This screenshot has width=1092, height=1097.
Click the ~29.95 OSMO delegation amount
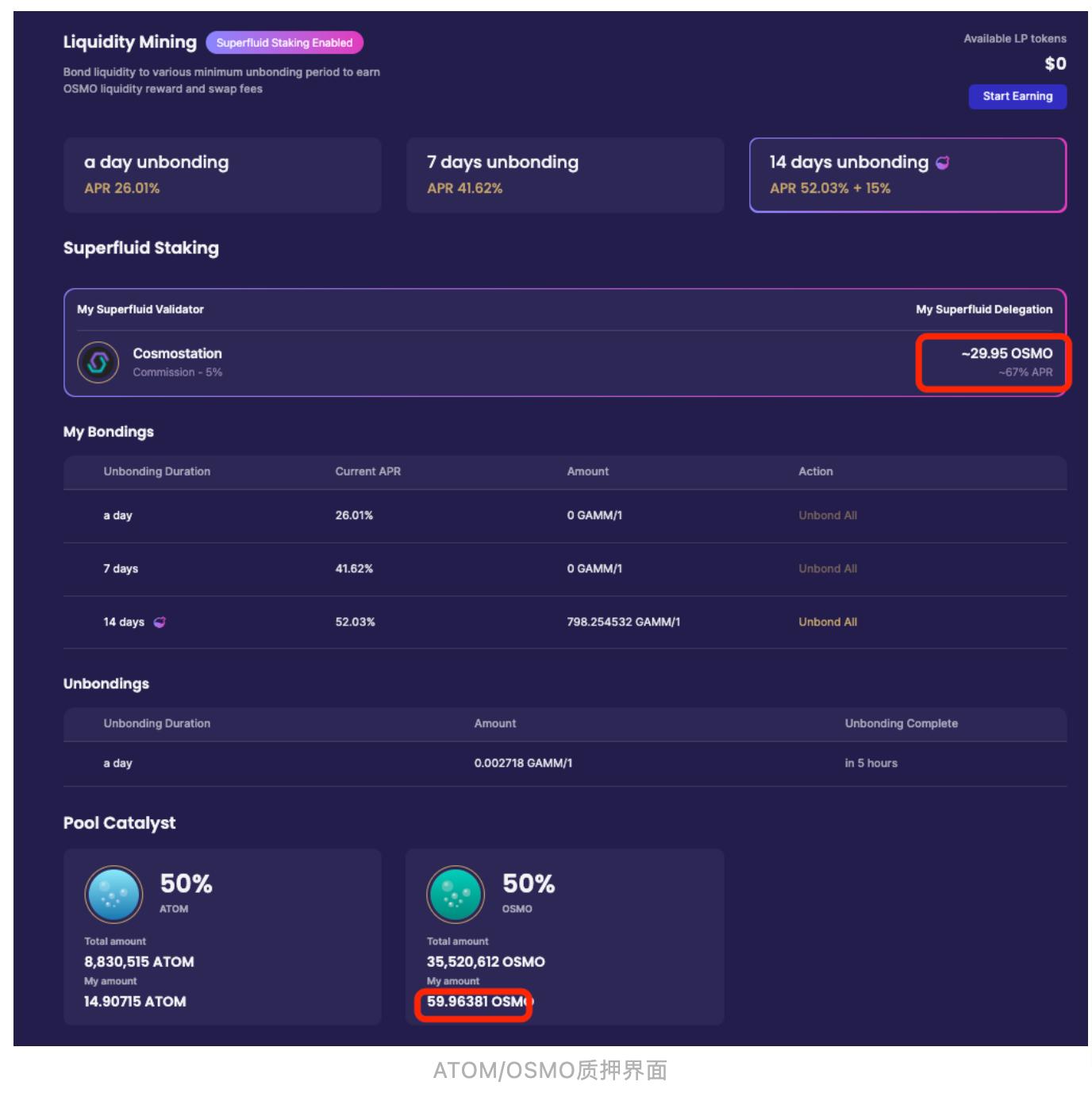1006,354
